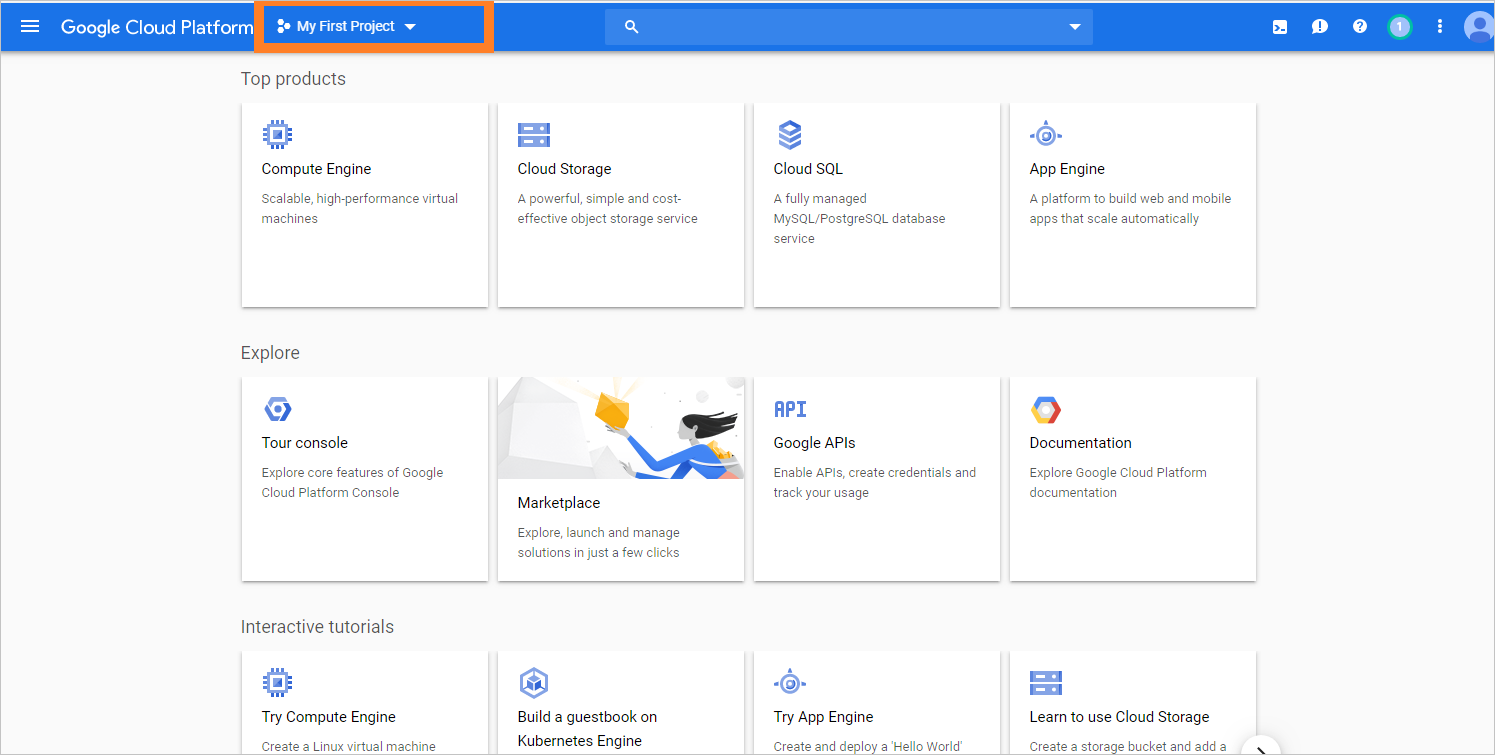Screen dimensions: 1495x755
Task: Click the Cloud Storage icon
Action: tap(534, 135)
